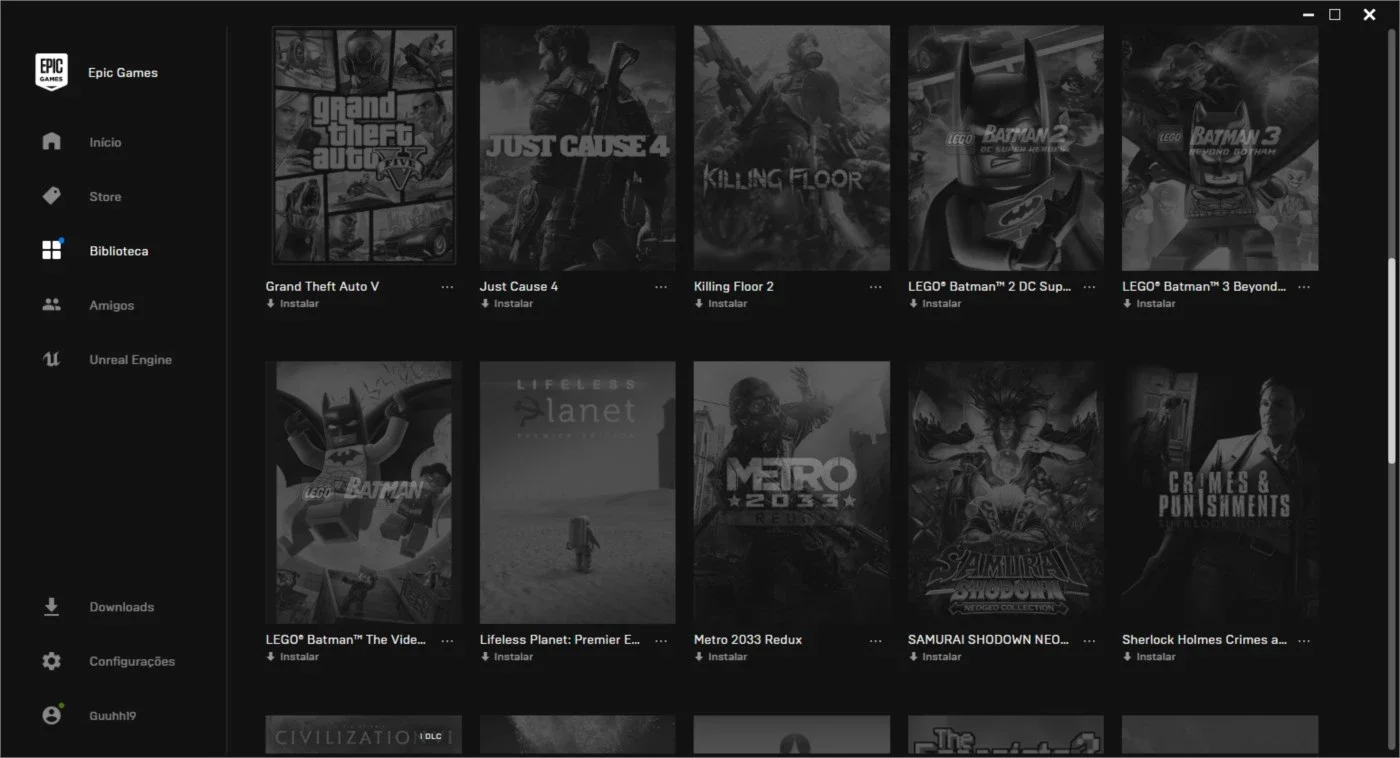Click the install arrow icon under Sherlock Holmes Crimes
Viewport: 1400px width, 758px height.
1127,656
